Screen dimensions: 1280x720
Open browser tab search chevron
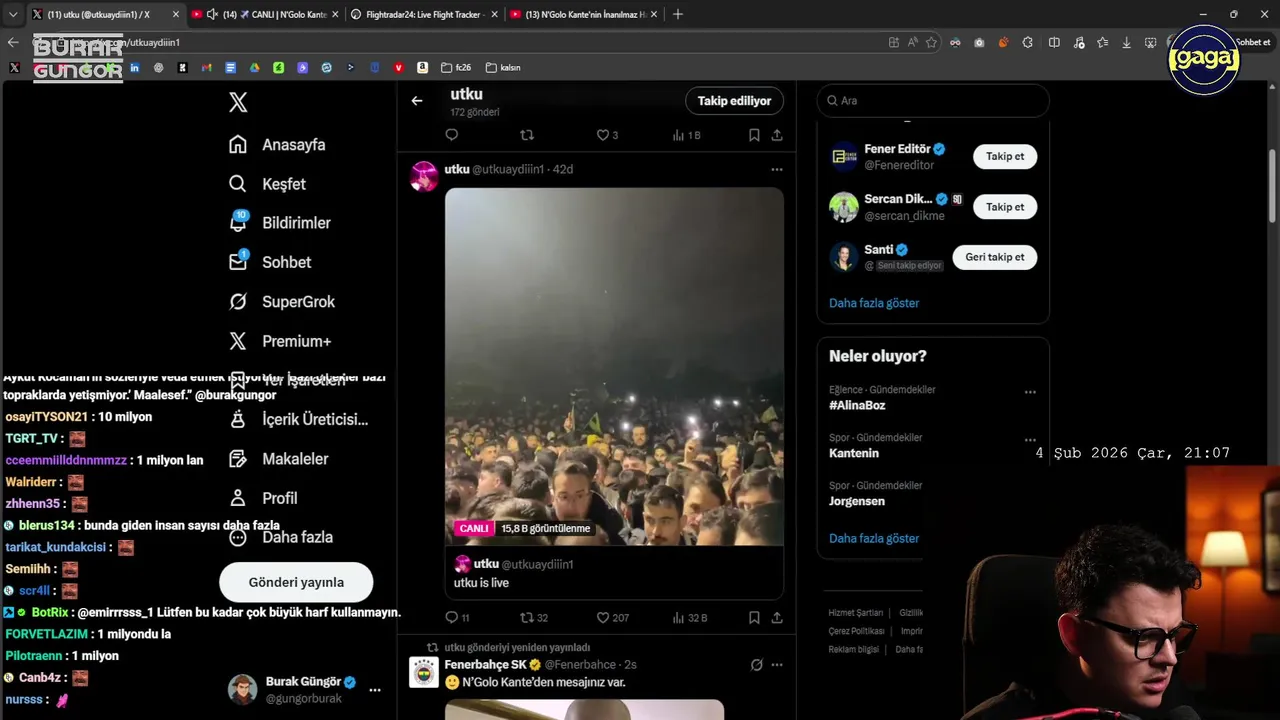(13, 14)
